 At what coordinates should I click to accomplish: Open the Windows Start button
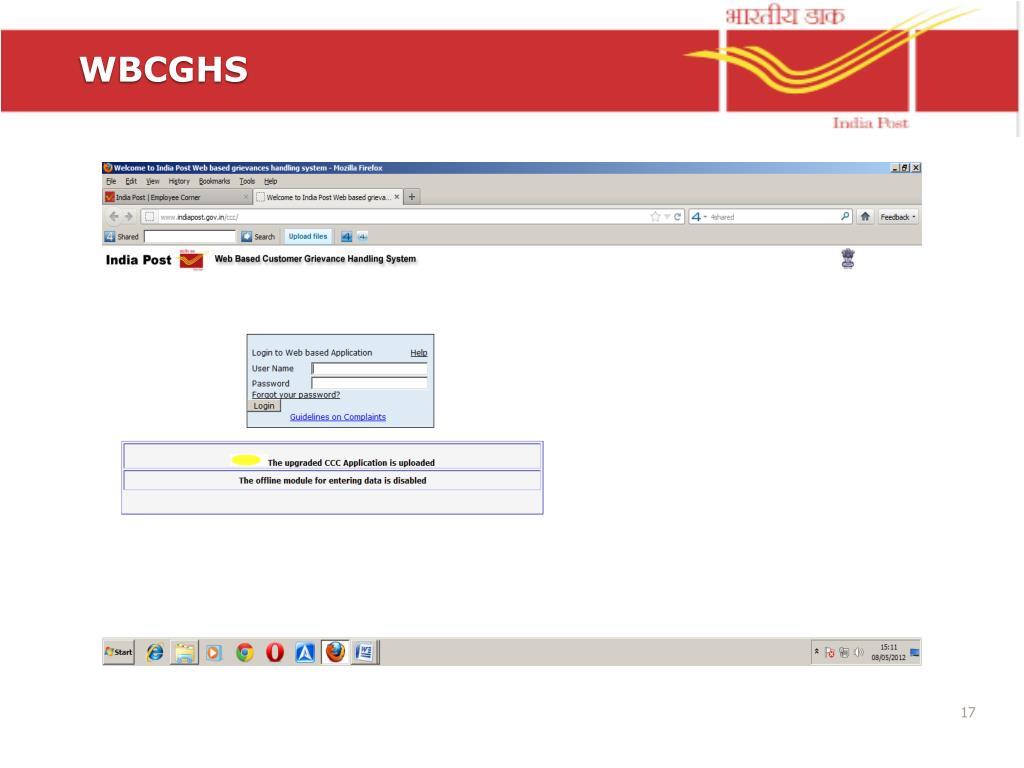pyautogui.click(x=119, y=652)
